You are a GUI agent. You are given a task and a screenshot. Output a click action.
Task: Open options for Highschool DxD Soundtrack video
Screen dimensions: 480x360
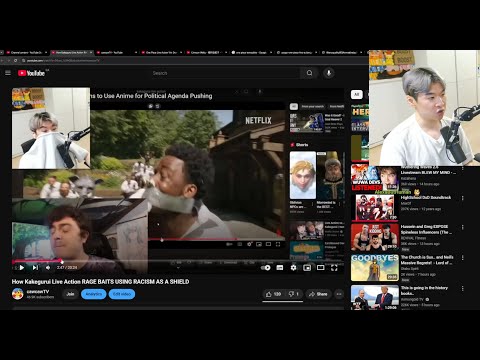pyautogui.click(x=463, y=198)
